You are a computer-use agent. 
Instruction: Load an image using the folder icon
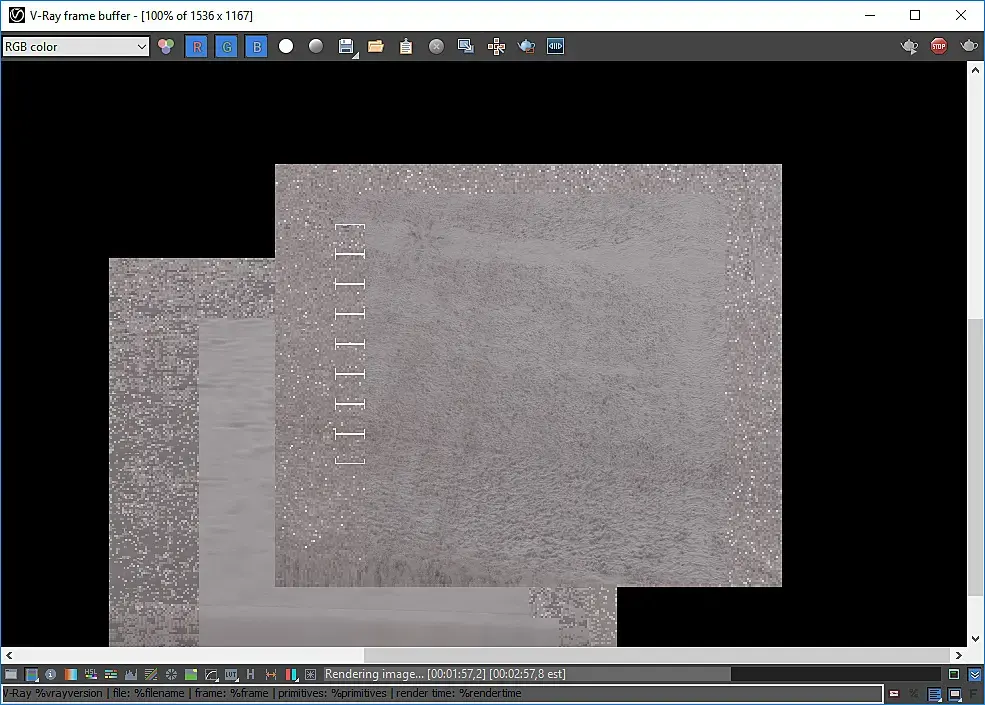point(376,46)
